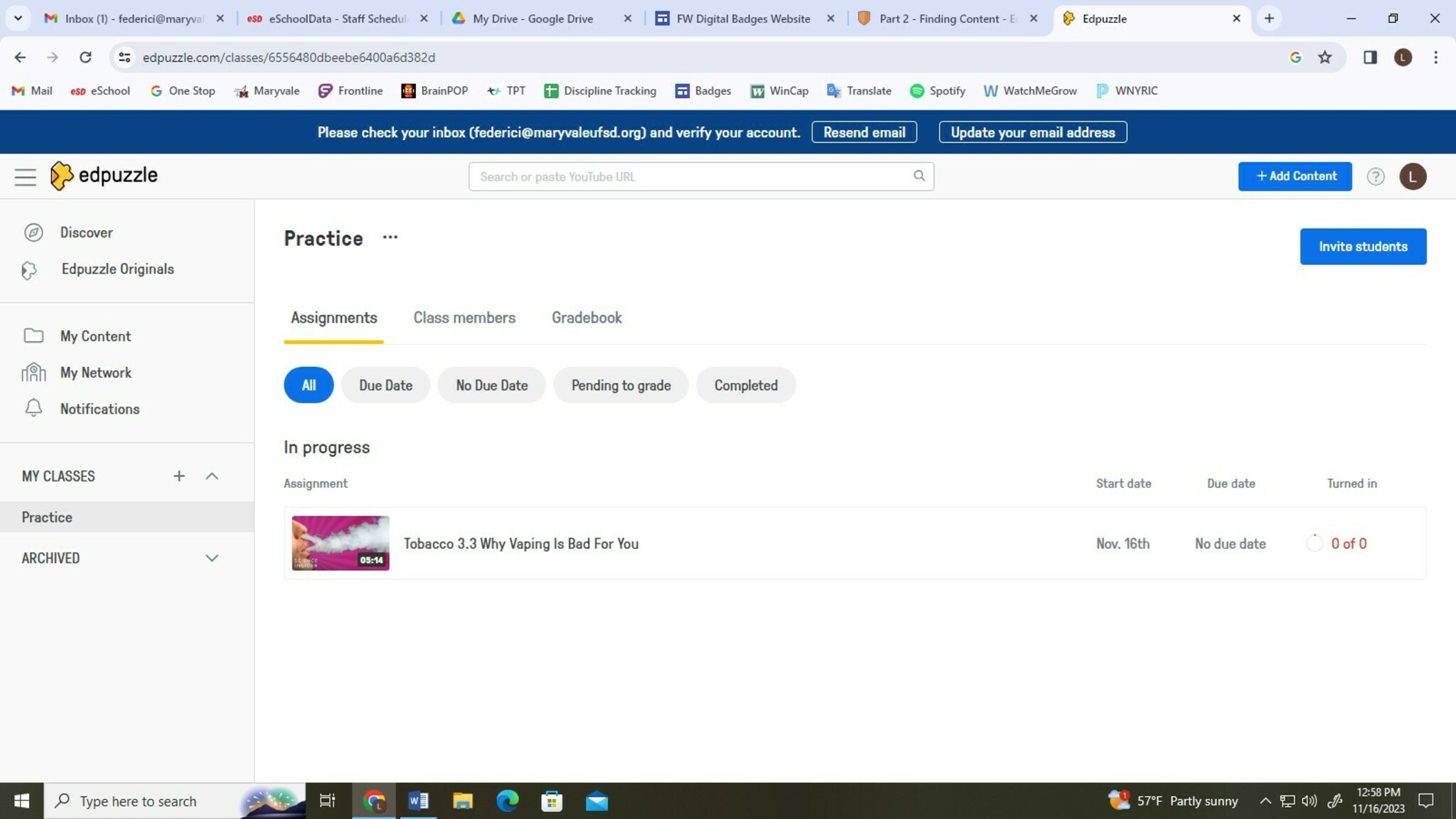Image resolution: width=1456 pixels, height=819 pixels.
Task: Open Notifications via the bell icon
Action: (x=33, y=408)
